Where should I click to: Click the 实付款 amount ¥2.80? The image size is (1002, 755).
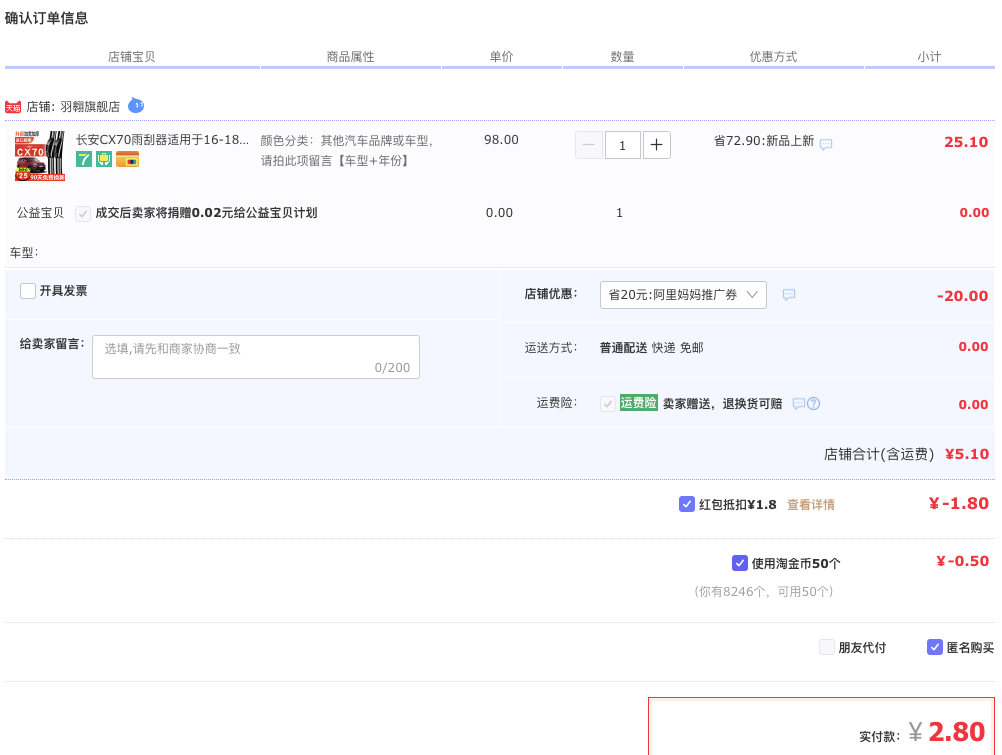(x=947, y=732)
